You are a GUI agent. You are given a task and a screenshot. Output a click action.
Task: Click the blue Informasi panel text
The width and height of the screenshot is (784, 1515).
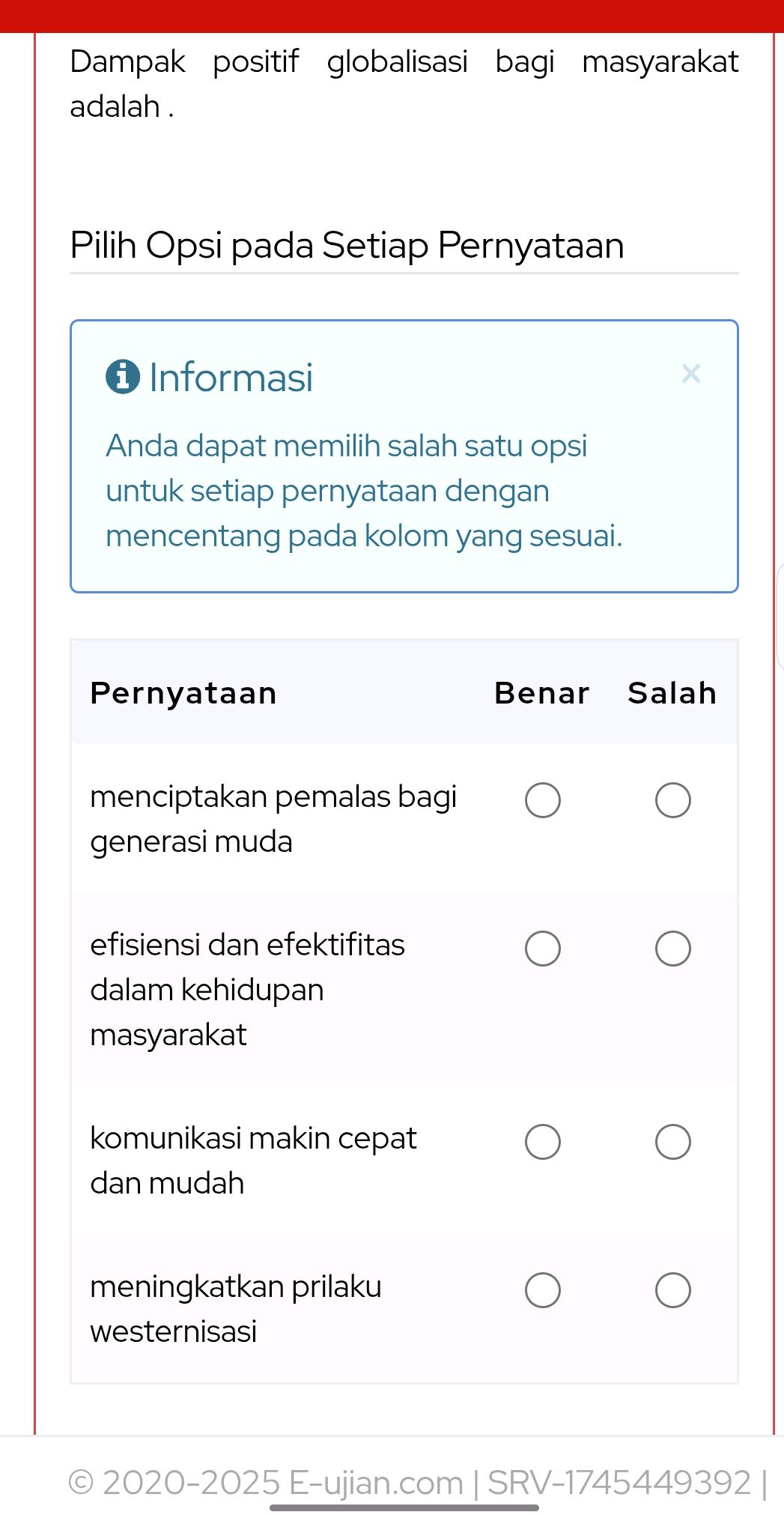click(365, 490)
